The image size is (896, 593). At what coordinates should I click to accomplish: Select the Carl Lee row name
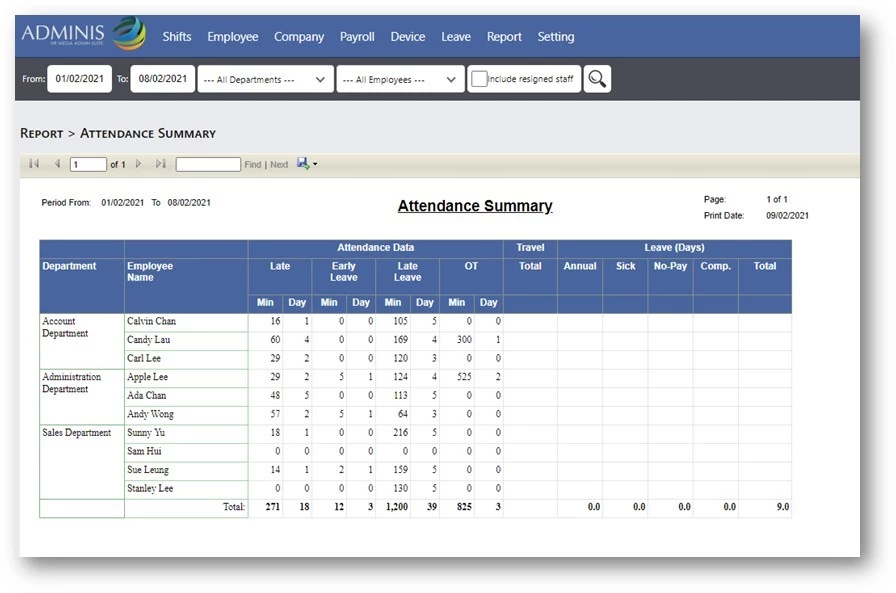coord(143,358)
